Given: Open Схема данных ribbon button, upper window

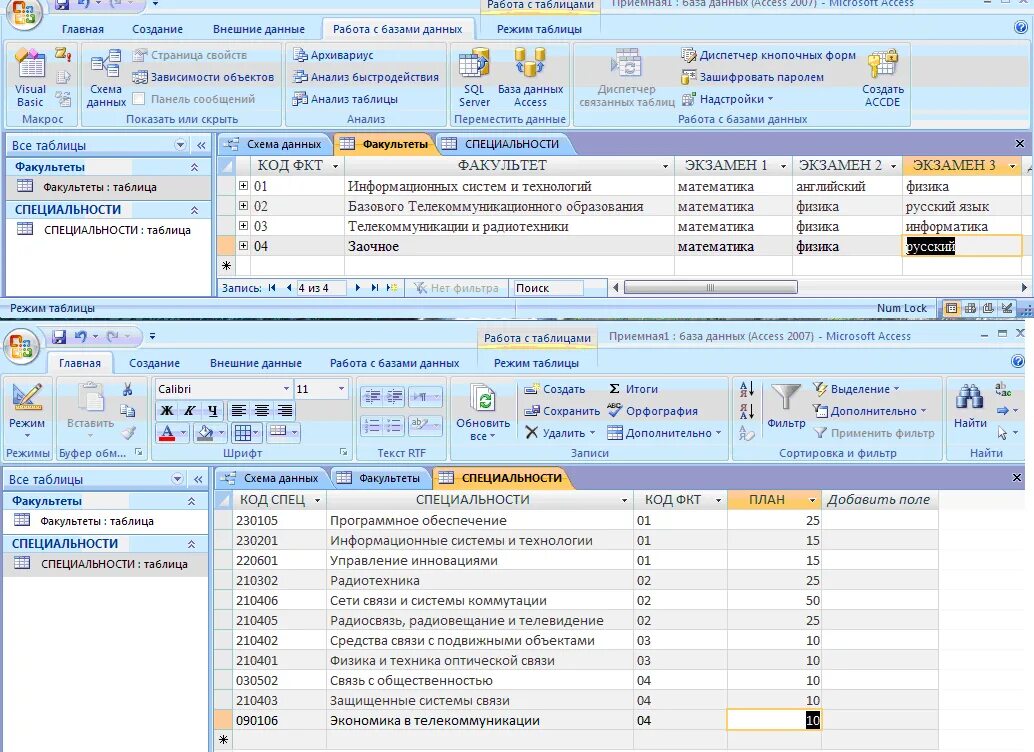Looking at the screenshot, I should (x=106, y=78).
